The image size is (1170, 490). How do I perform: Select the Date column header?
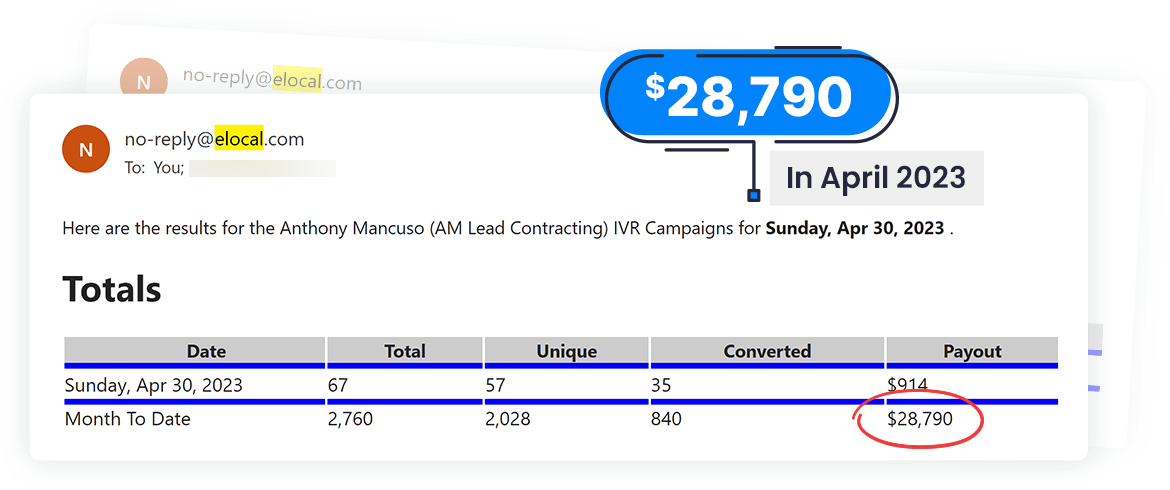(x=206, y=351)
